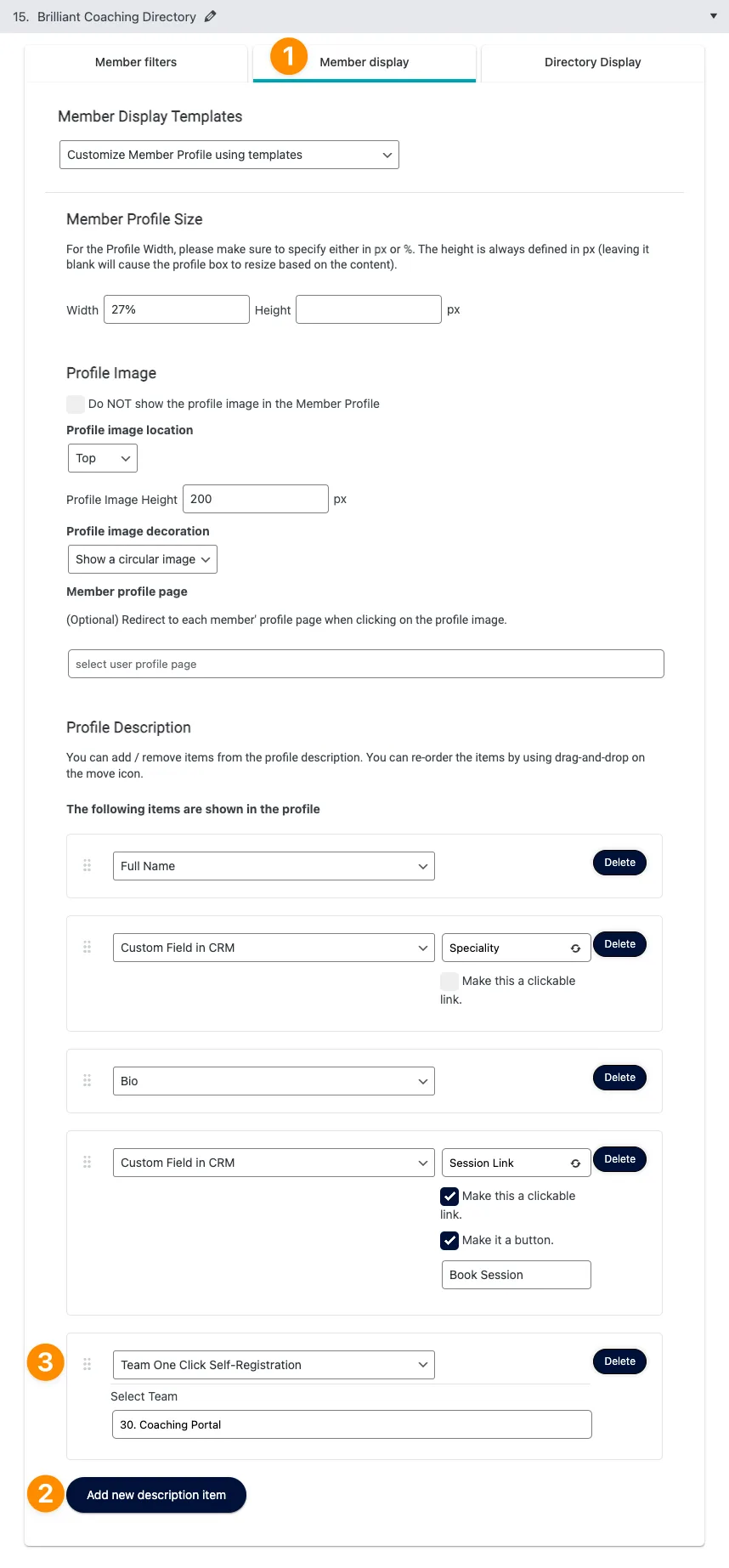Delete the Bio description item
This screenshot has width=729, height=1568.
point(619,1077)
